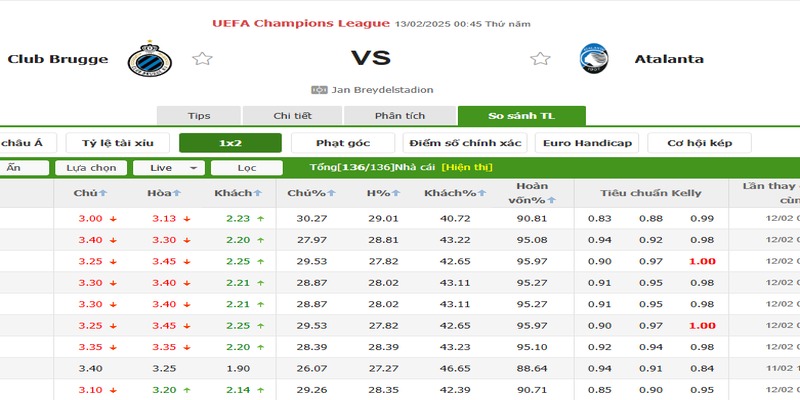800x400 pixels.
Task: Sort by the Hòa odds column arrow
Action: point(177,193)
